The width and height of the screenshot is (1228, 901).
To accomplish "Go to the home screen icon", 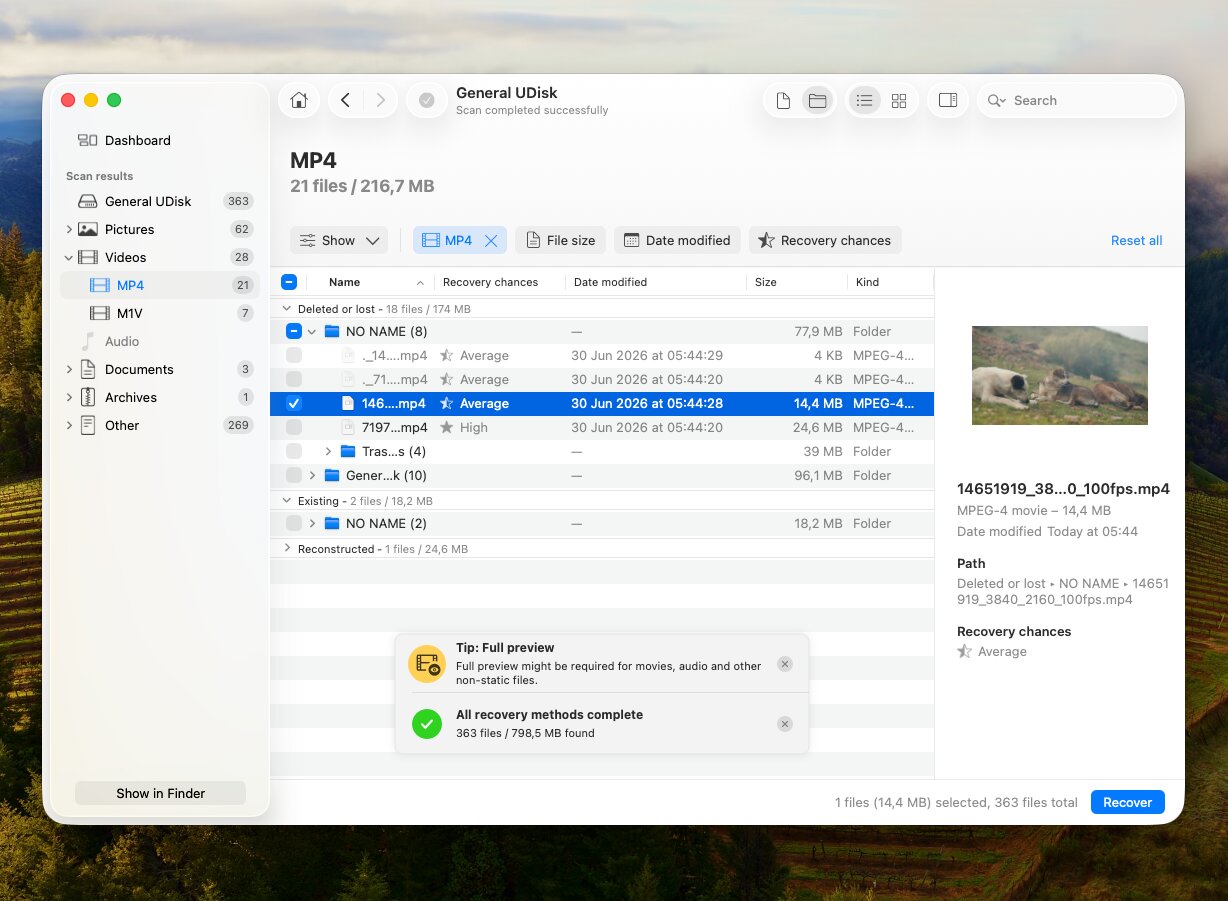I will 298,100.
